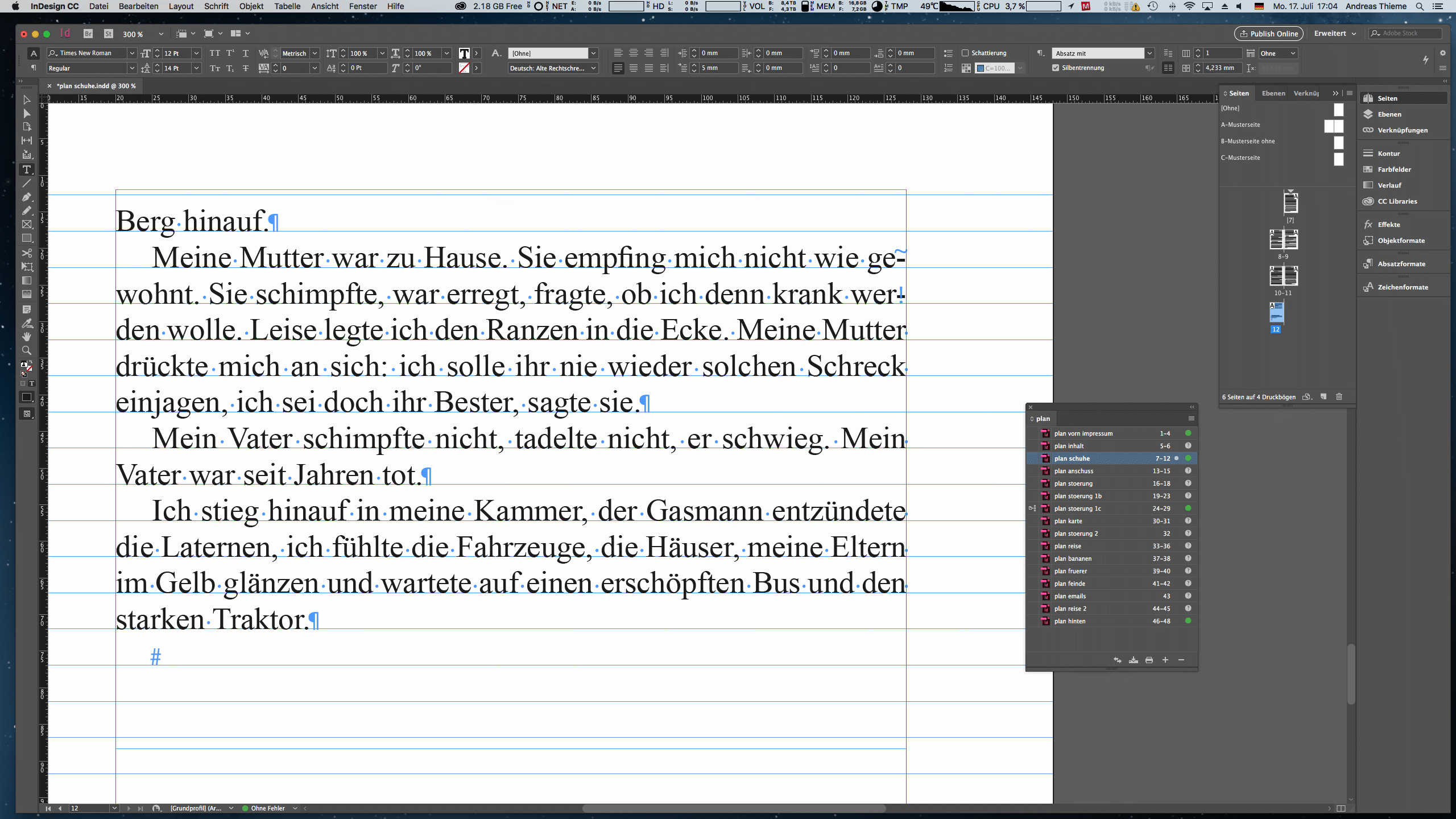The image size is (1456, 819).
Task: Select the Direct Selection tool
Action: (x=26, y=113)
